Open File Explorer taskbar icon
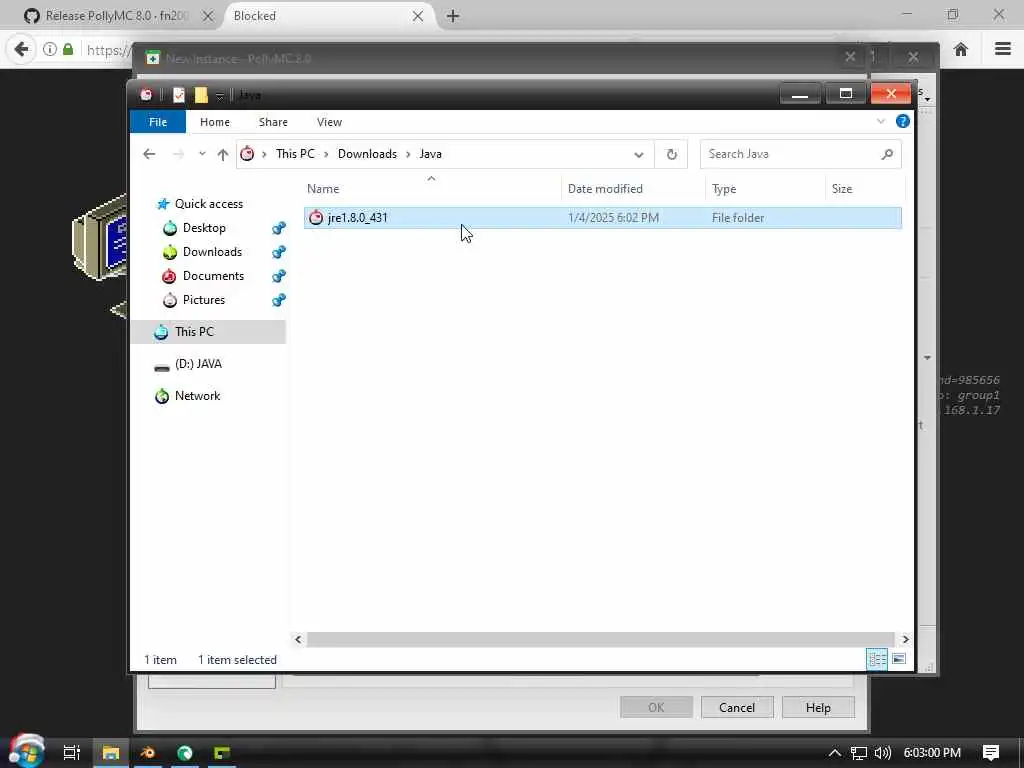Viewport: 1024px width, 768px height. pyautogui.click(x=110, y=752)
